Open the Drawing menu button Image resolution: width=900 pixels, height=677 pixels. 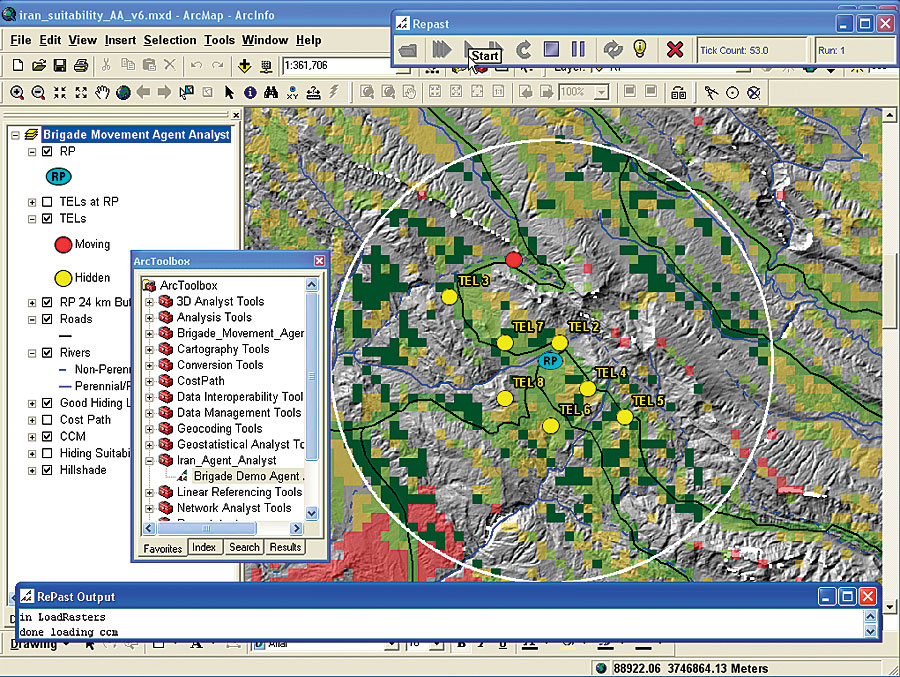point(37,644)
